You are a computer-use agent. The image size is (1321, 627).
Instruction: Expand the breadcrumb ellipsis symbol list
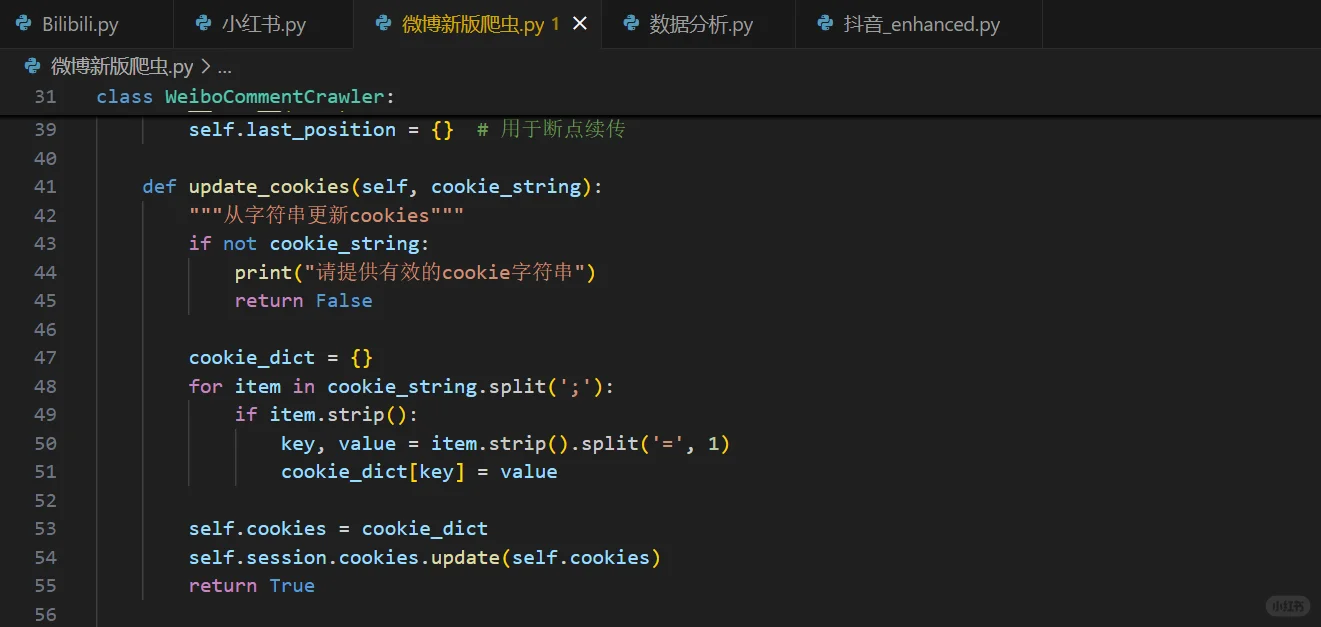[224, 68]
